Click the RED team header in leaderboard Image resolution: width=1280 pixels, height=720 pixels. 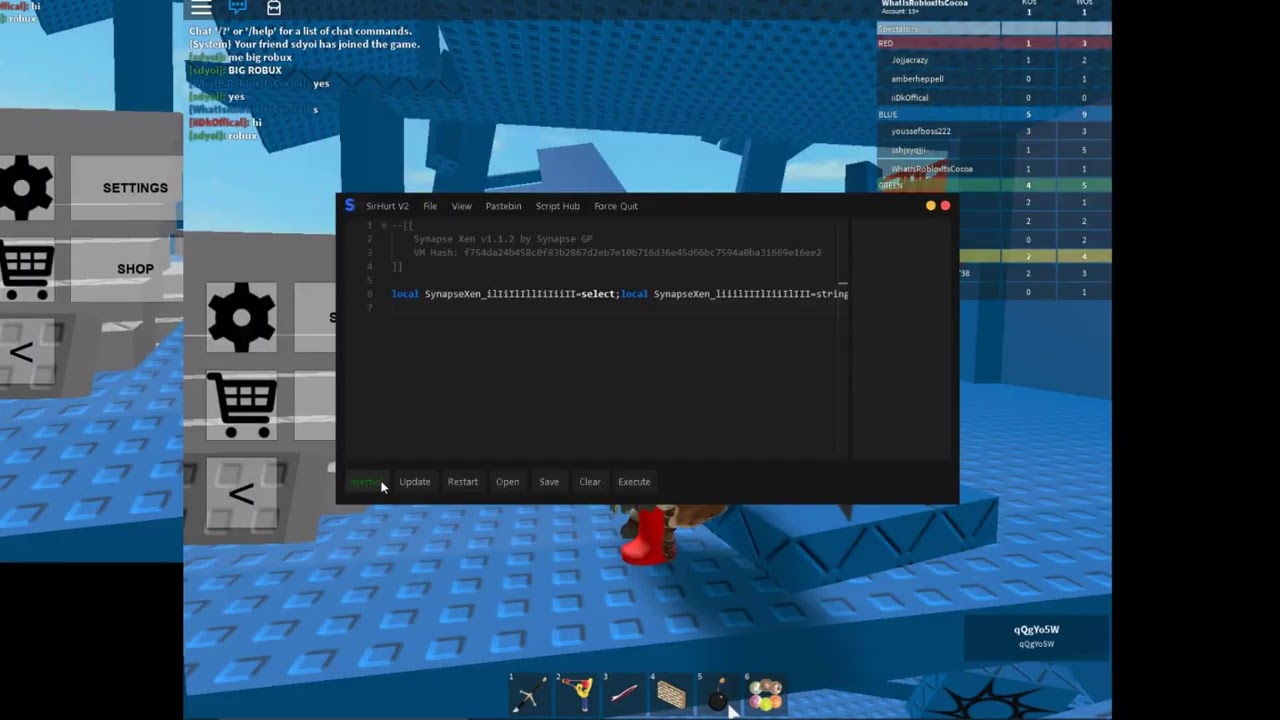coord(994,44)
